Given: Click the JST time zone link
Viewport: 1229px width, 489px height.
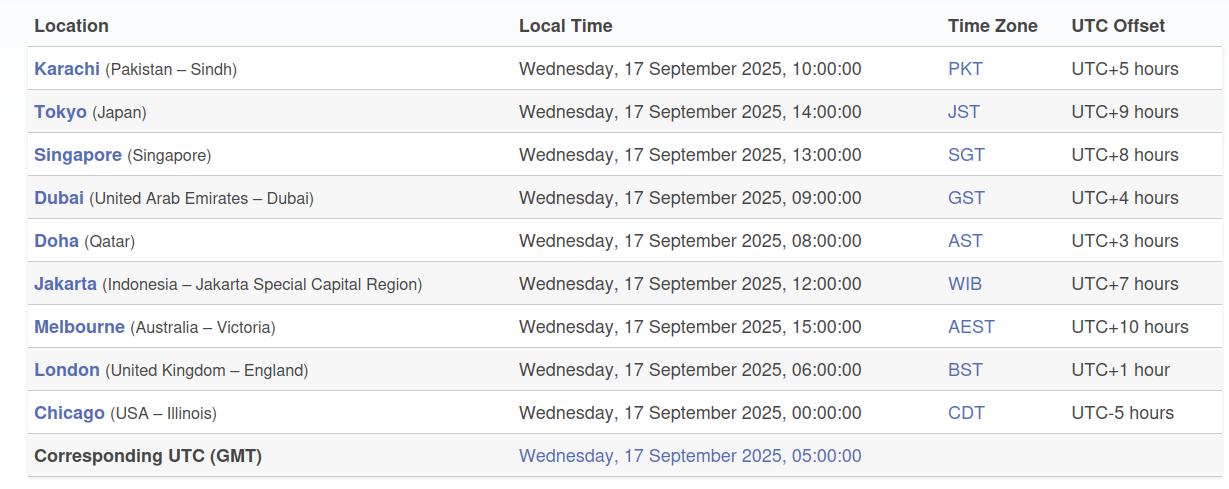Looking at the screenshot, I should tap(963, 112).
